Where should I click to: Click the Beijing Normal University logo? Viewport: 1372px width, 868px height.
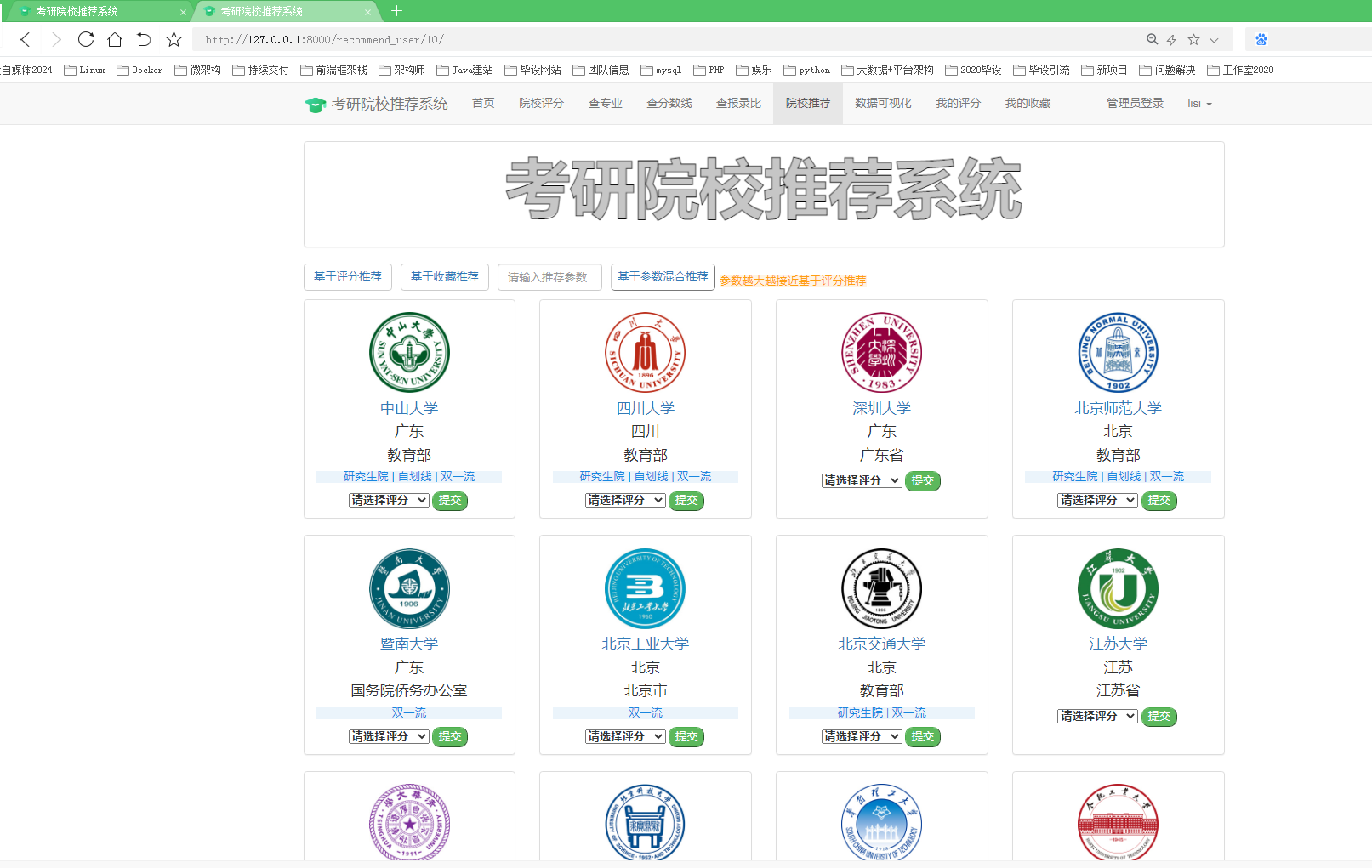1119,352
